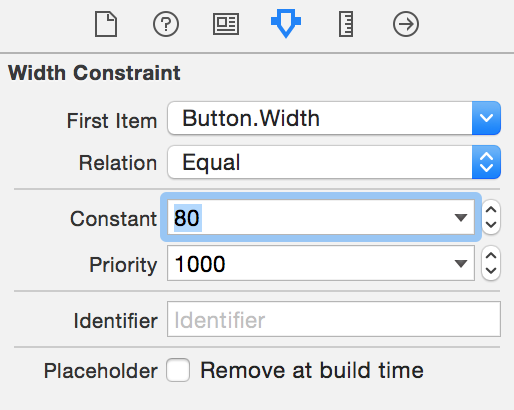Image resolution: width=514 pixels, height=410 pixels.
Task: Increase the Constant value with stepper up
Action: click(x=491, y=210)
